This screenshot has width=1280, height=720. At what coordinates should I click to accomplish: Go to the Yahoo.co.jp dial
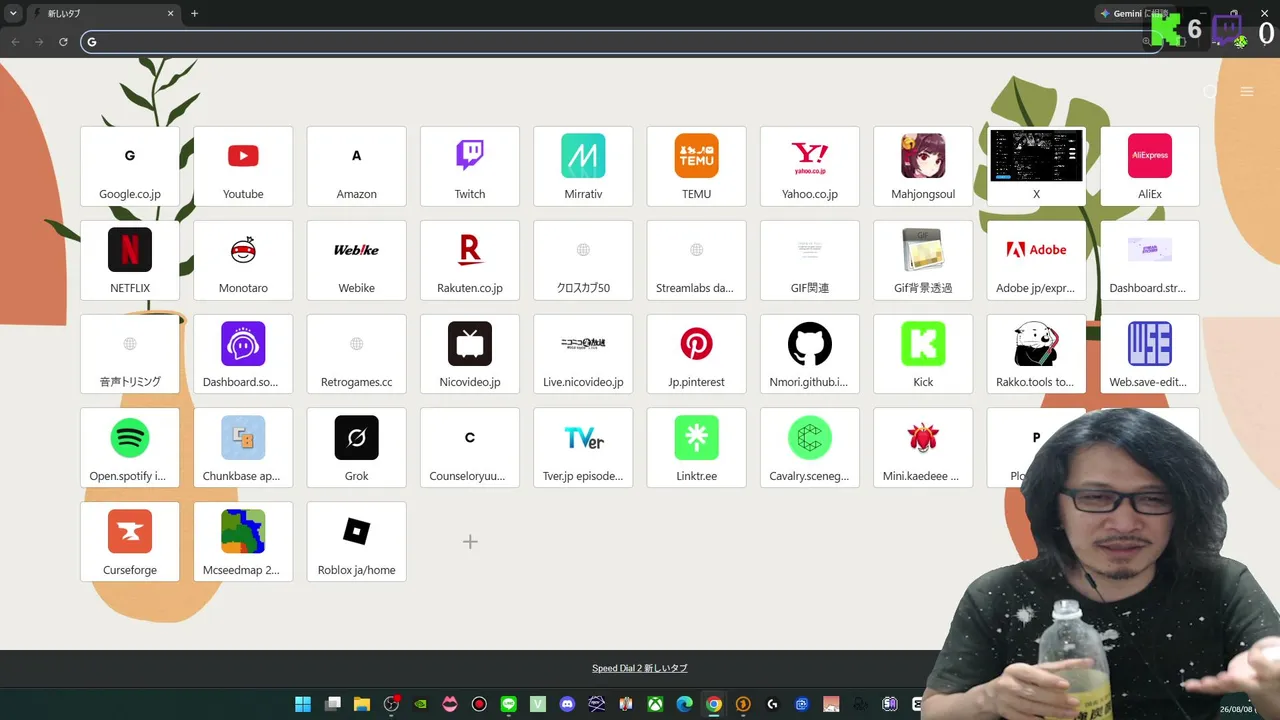(x=810, y=166)
